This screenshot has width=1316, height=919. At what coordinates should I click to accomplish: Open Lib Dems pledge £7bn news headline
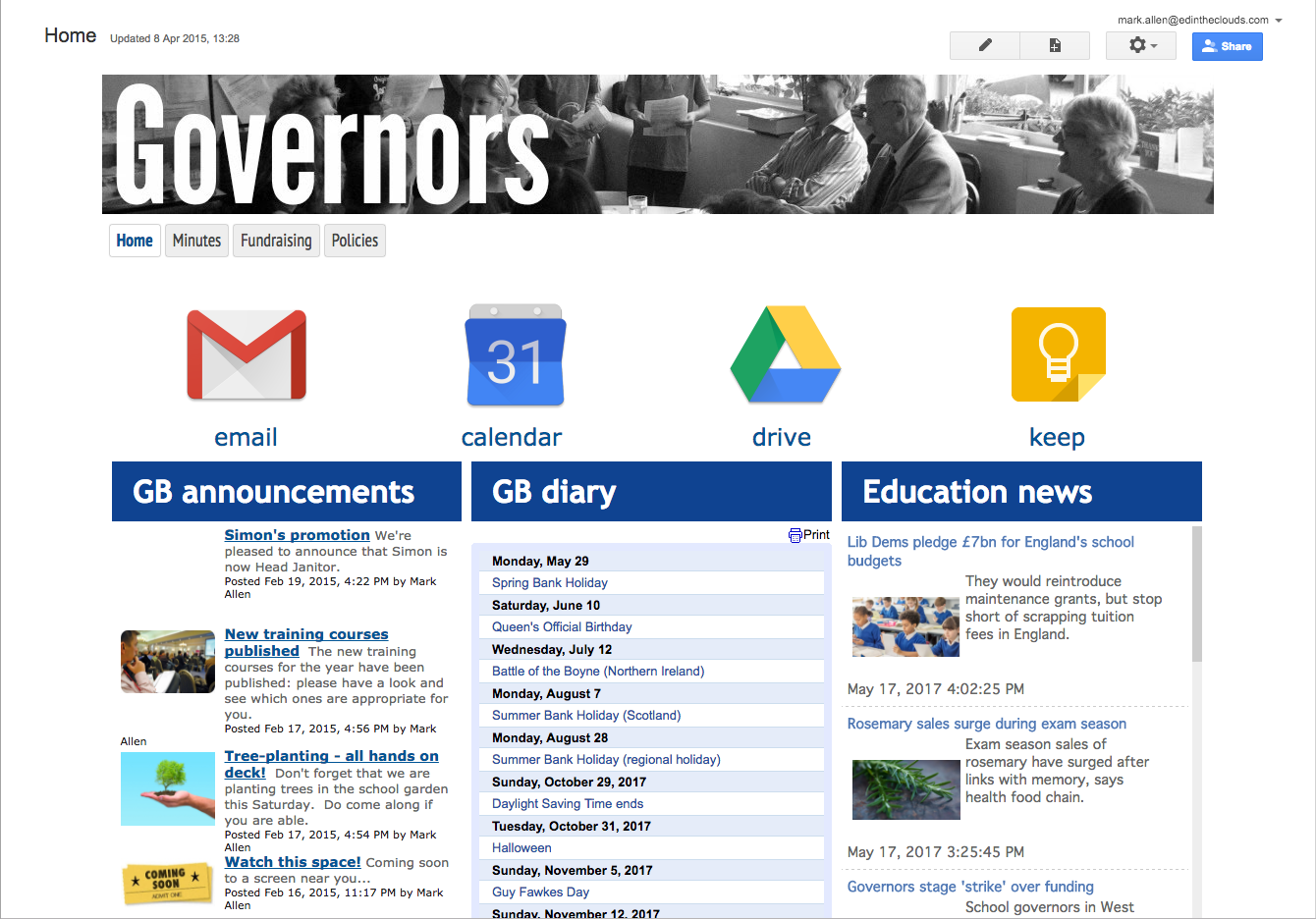click(990, 551)
